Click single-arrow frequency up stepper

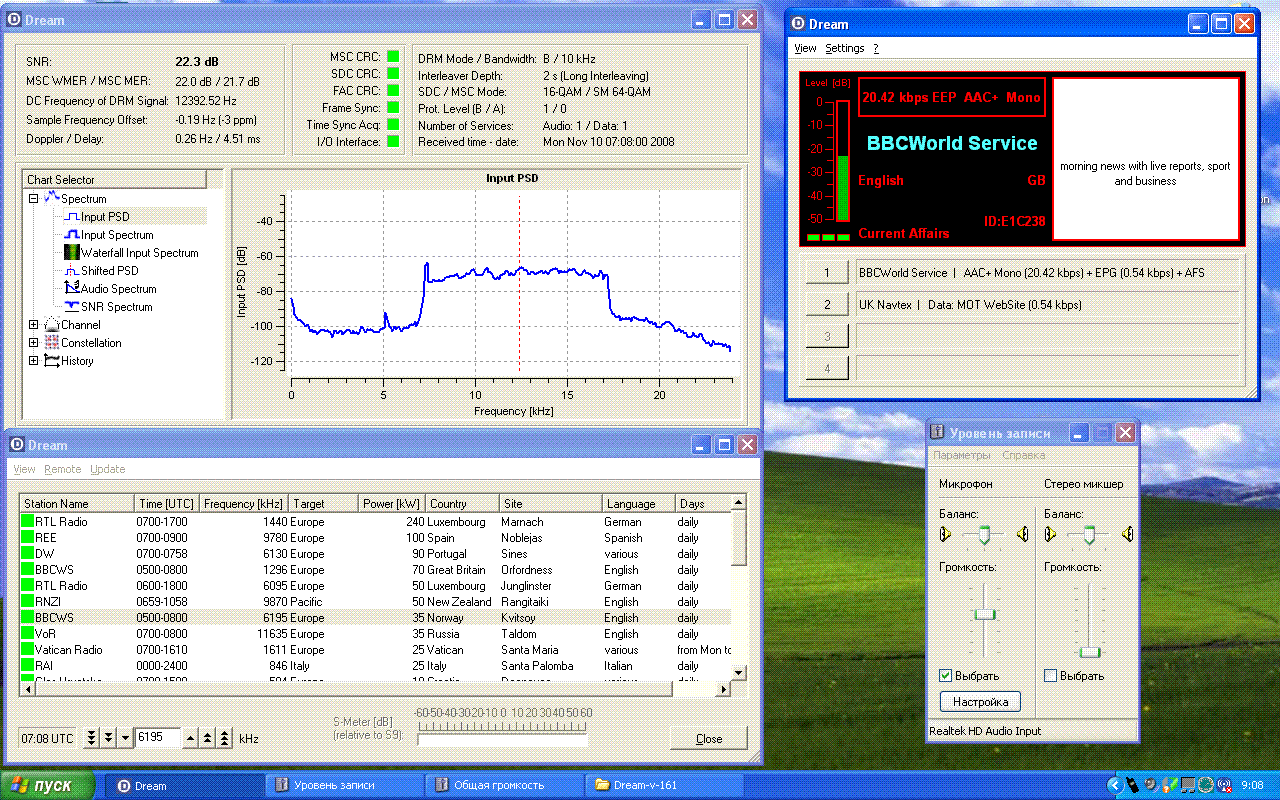click(192, 738)
